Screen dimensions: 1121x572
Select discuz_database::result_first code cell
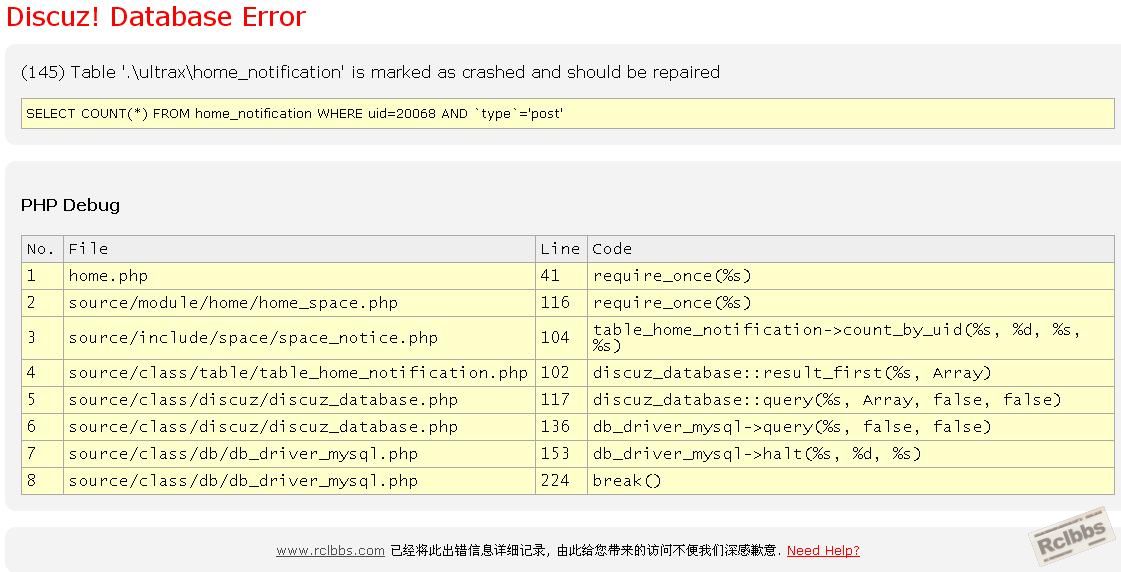(851, 373)
